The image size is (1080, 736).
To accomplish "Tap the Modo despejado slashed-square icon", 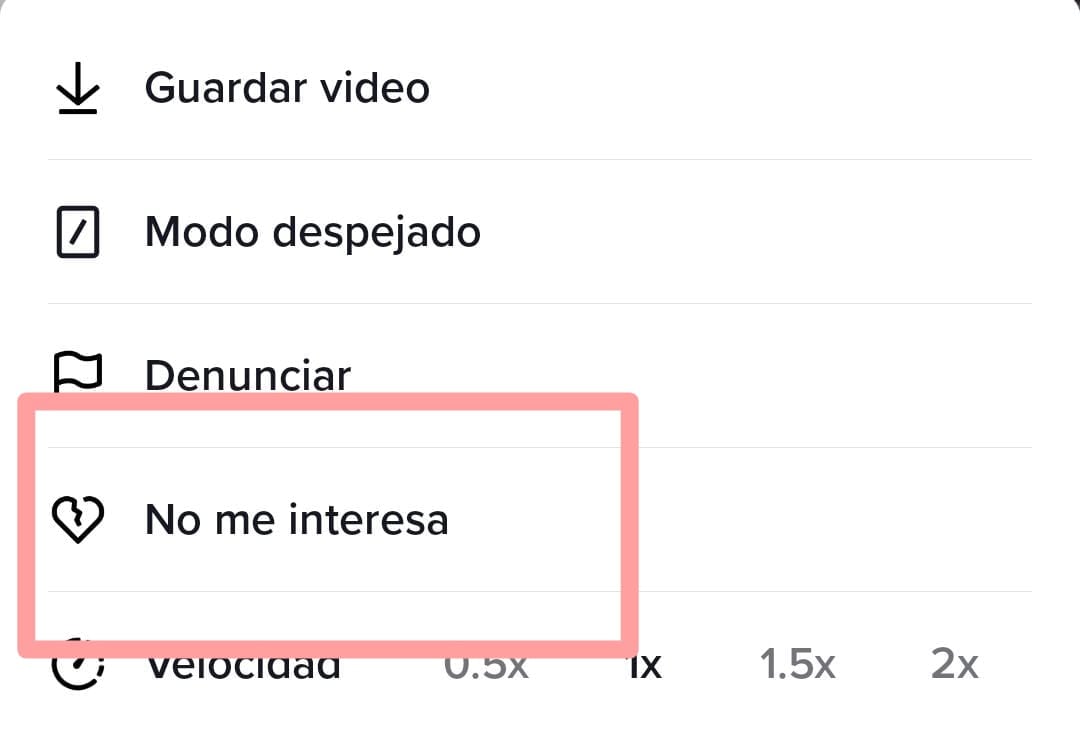I will [x=77, y=233].
